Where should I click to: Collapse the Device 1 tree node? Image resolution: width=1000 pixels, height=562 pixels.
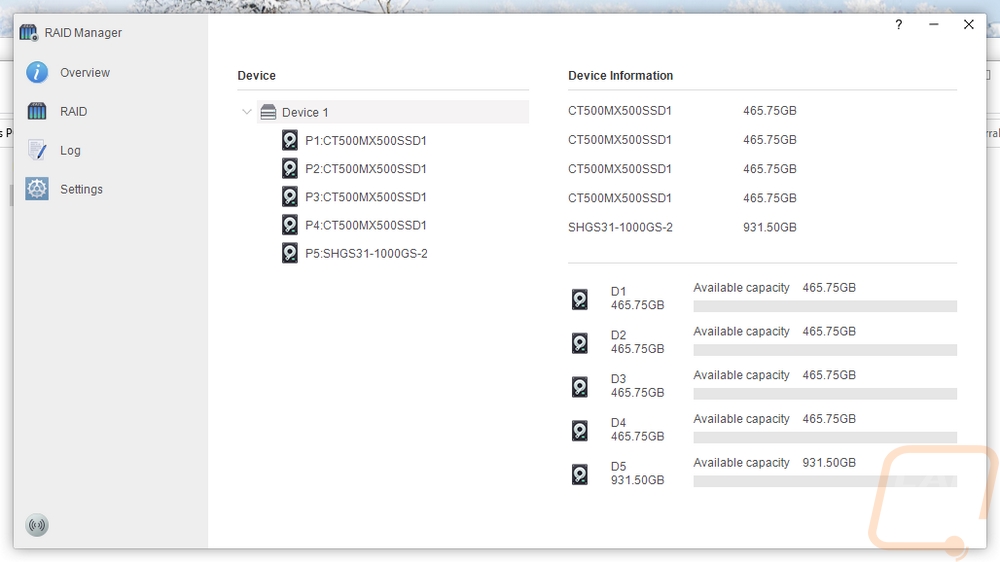pyautogui.click(x=247, y=112)
